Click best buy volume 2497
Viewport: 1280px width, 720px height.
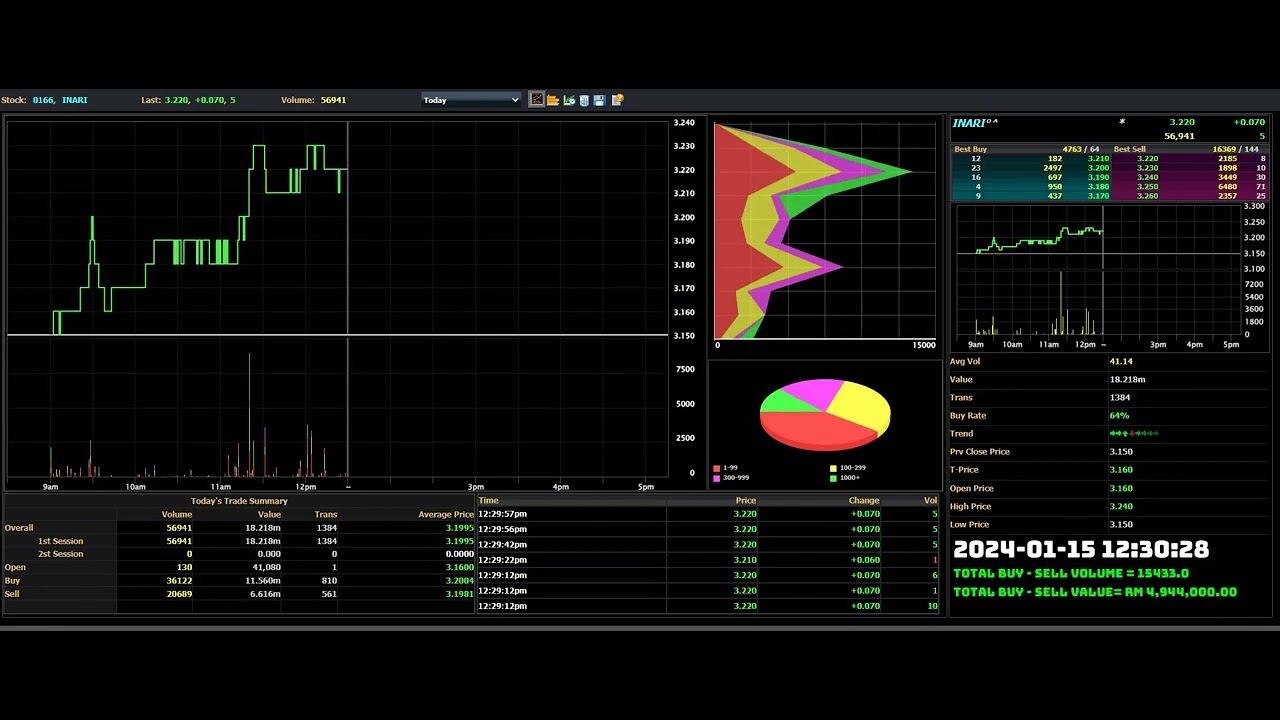[x=1052, y=168]
